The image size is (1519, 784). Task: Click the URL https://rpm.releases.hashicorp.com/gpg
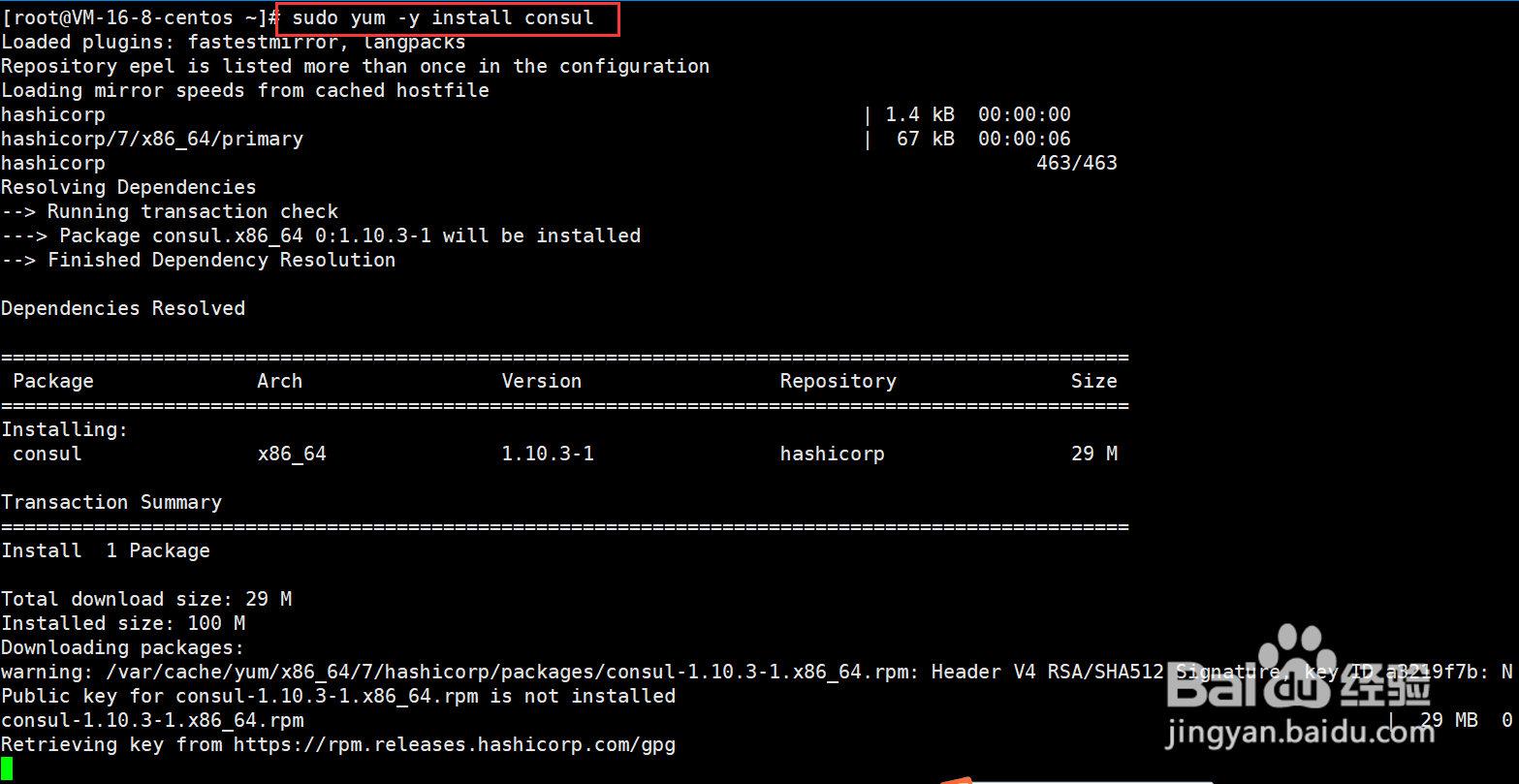pos(455,745)
